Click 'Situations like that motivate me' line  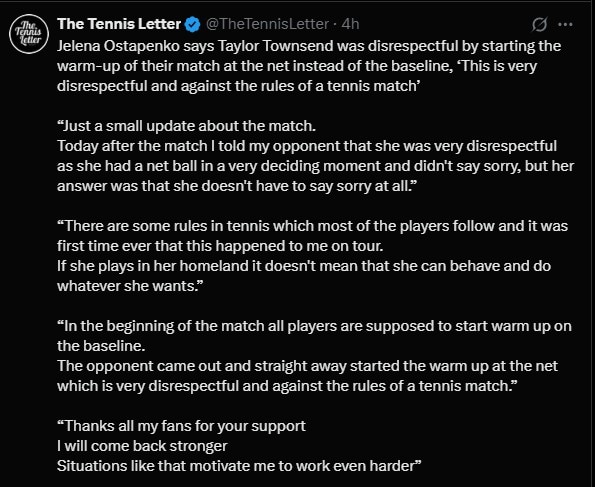(x=239, y=466)
